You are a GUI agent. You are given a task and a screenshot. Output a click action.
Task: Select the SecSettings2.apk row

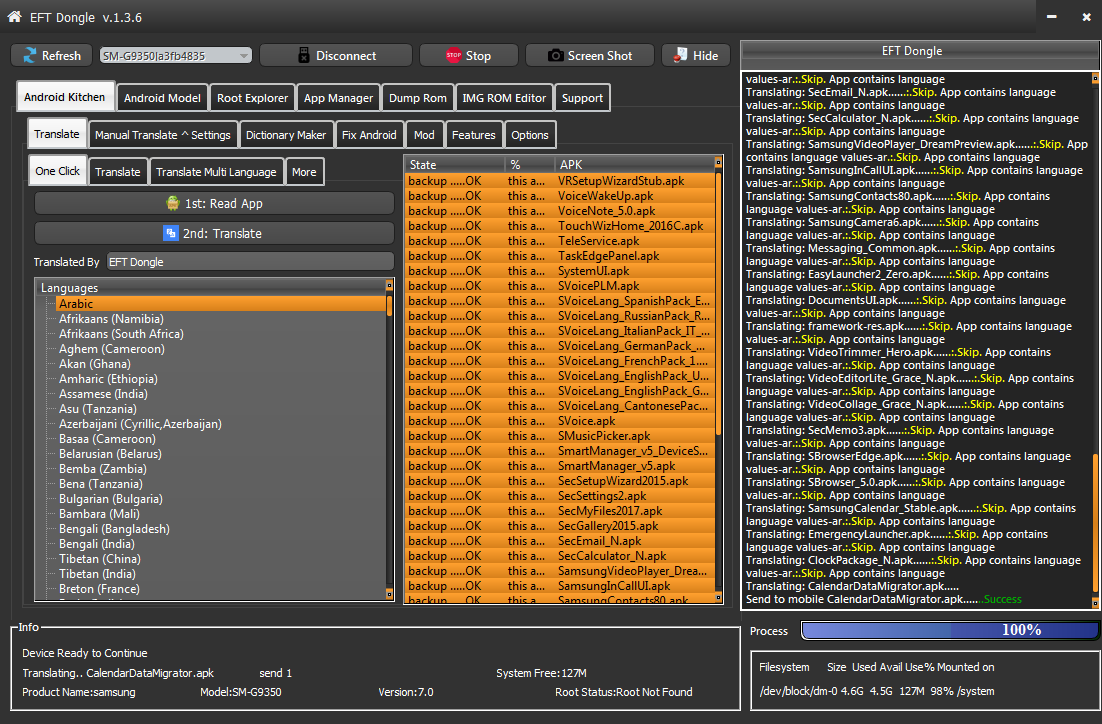tap(560, 496)
